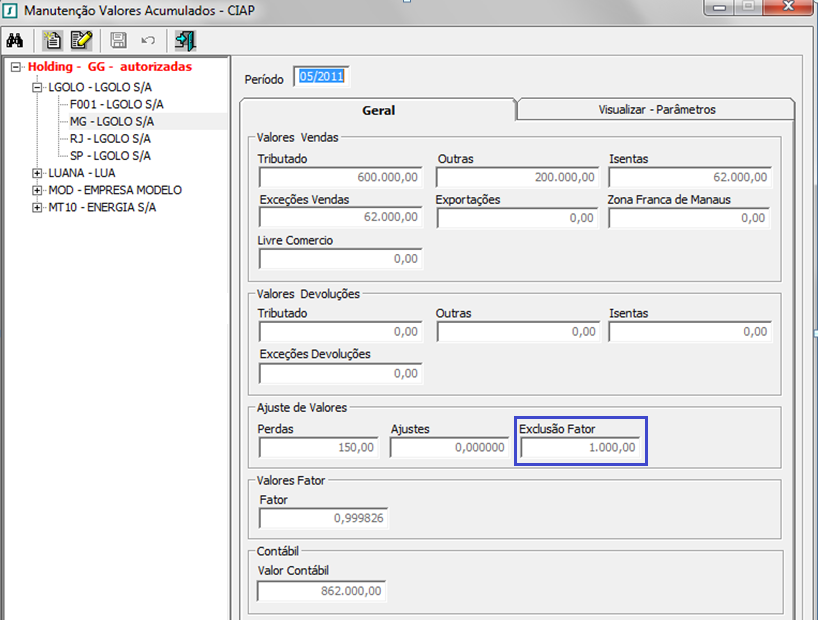Expand the MT10 - ENERGIA S/A node
Screen dimensions: 818x620
coord(37,207)
